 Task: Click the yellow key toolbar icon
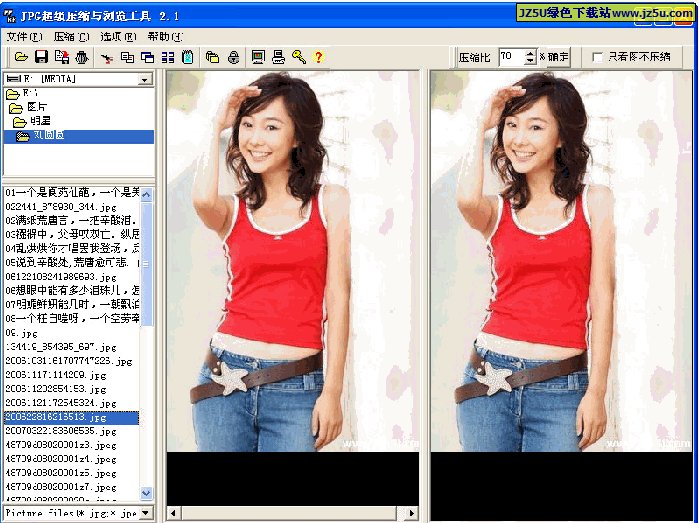tap(299, 57)
